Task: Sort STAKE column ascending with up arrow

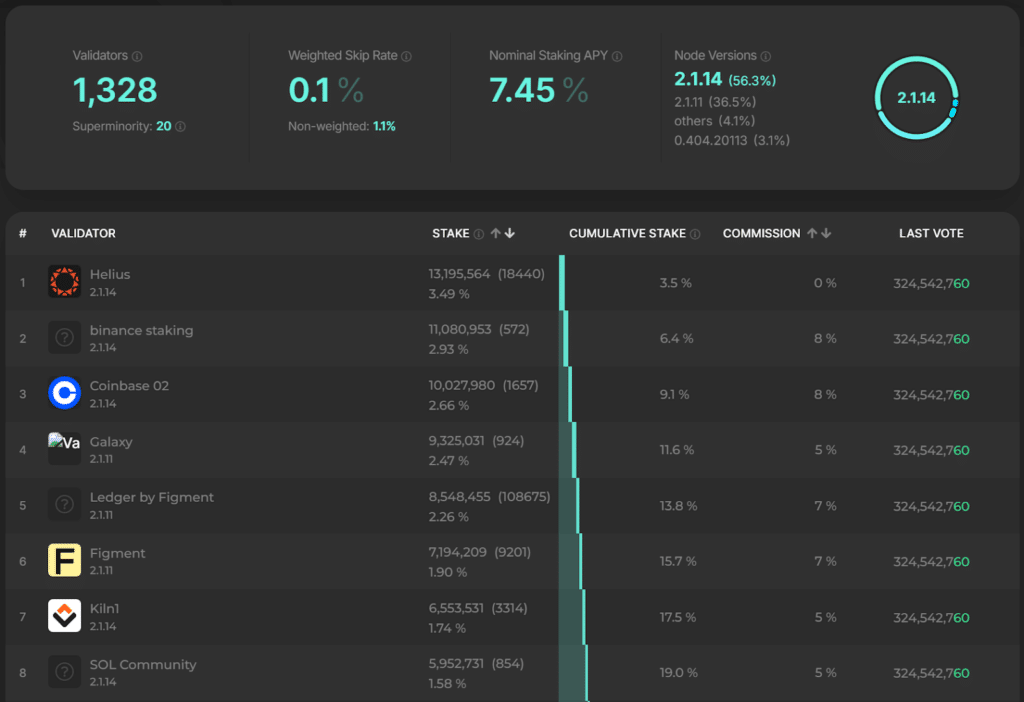Action: (x=496, y=233)
